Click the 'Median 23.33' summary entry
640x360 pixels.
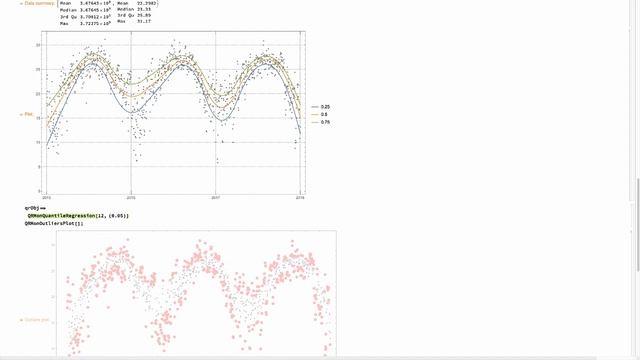[134, 9]
